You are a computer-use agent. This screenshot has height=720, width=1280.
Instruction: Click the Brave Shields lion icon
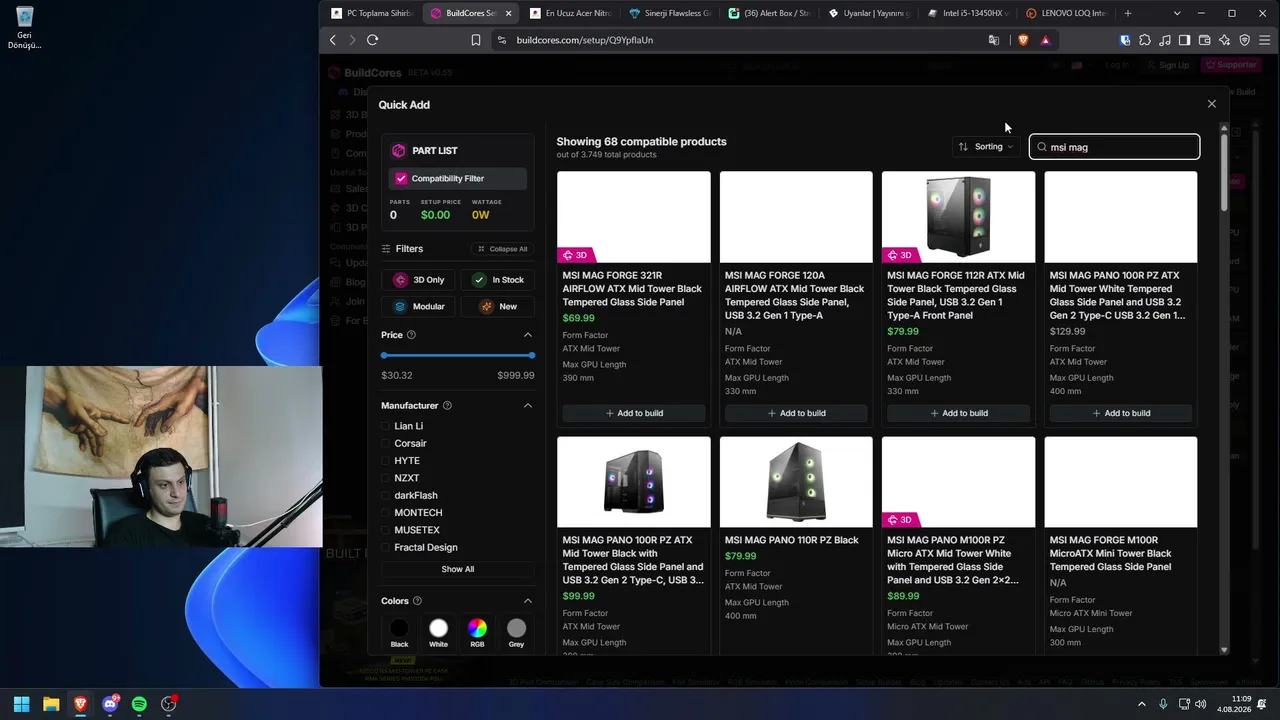point(1023,40)
